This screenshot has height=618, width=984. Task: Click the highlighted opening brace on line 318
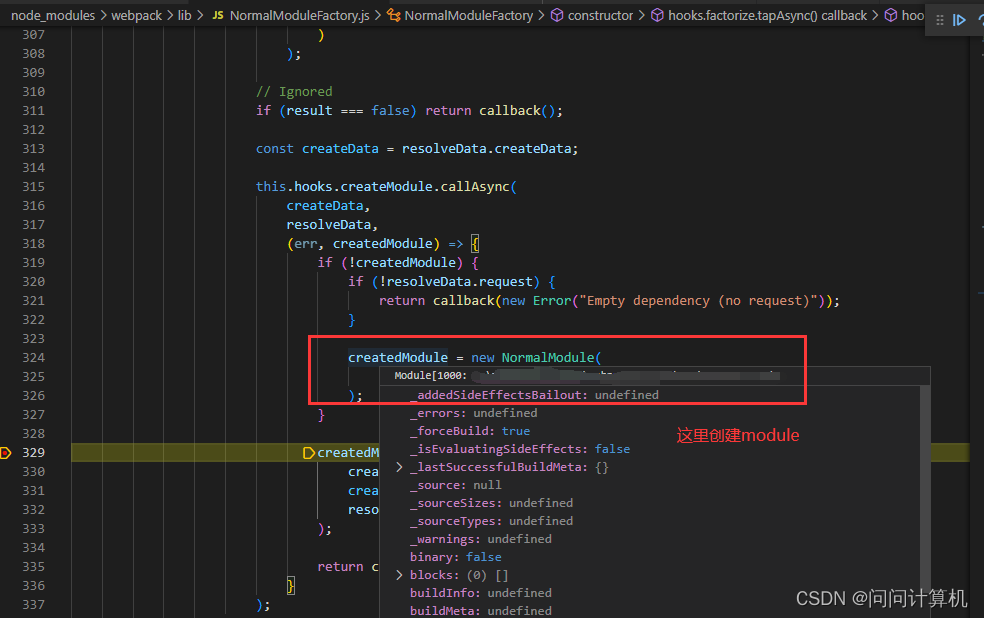[475, 243]
